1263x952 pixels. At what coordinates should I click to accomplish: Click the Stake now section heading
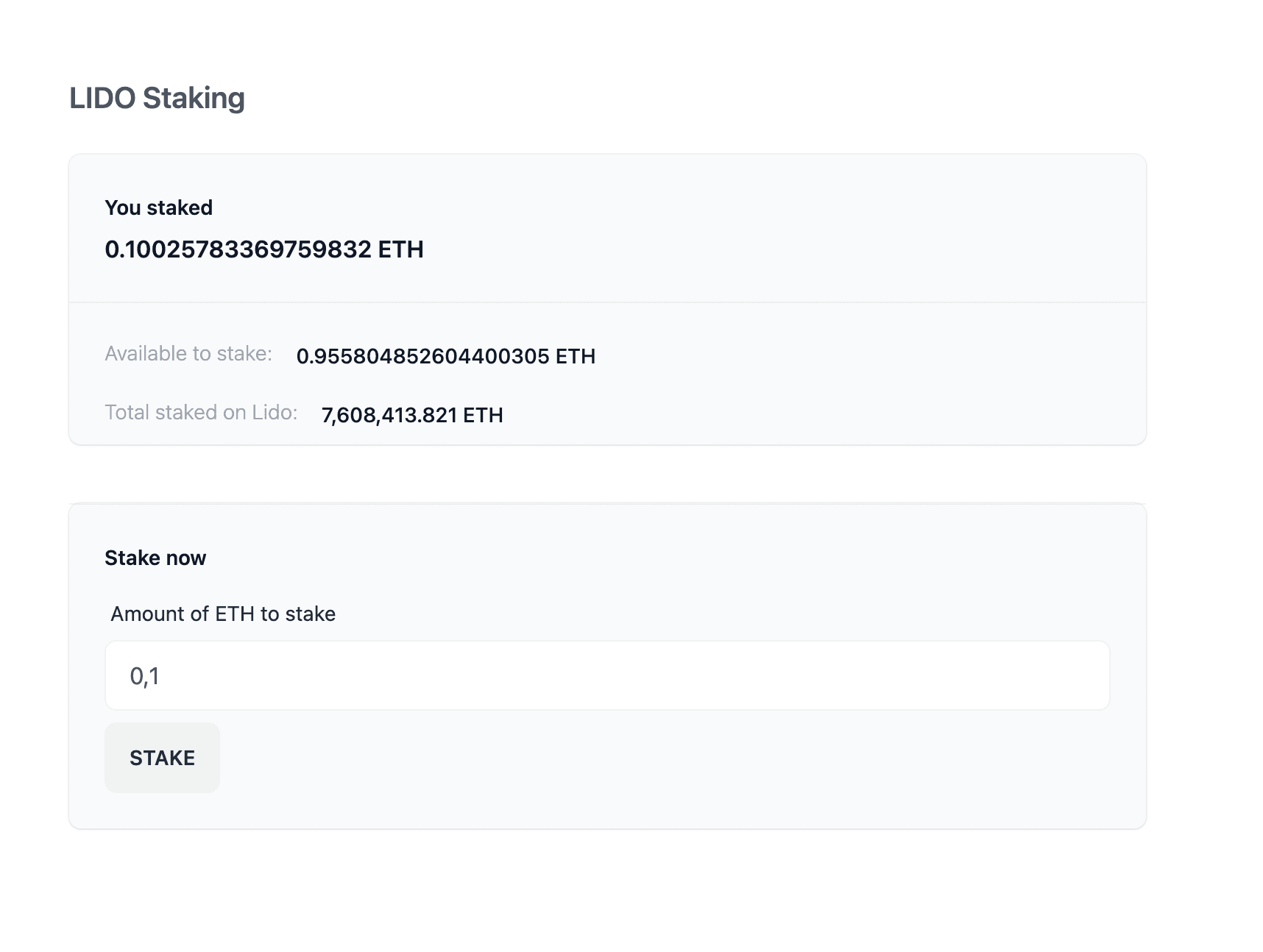point(155,558)
